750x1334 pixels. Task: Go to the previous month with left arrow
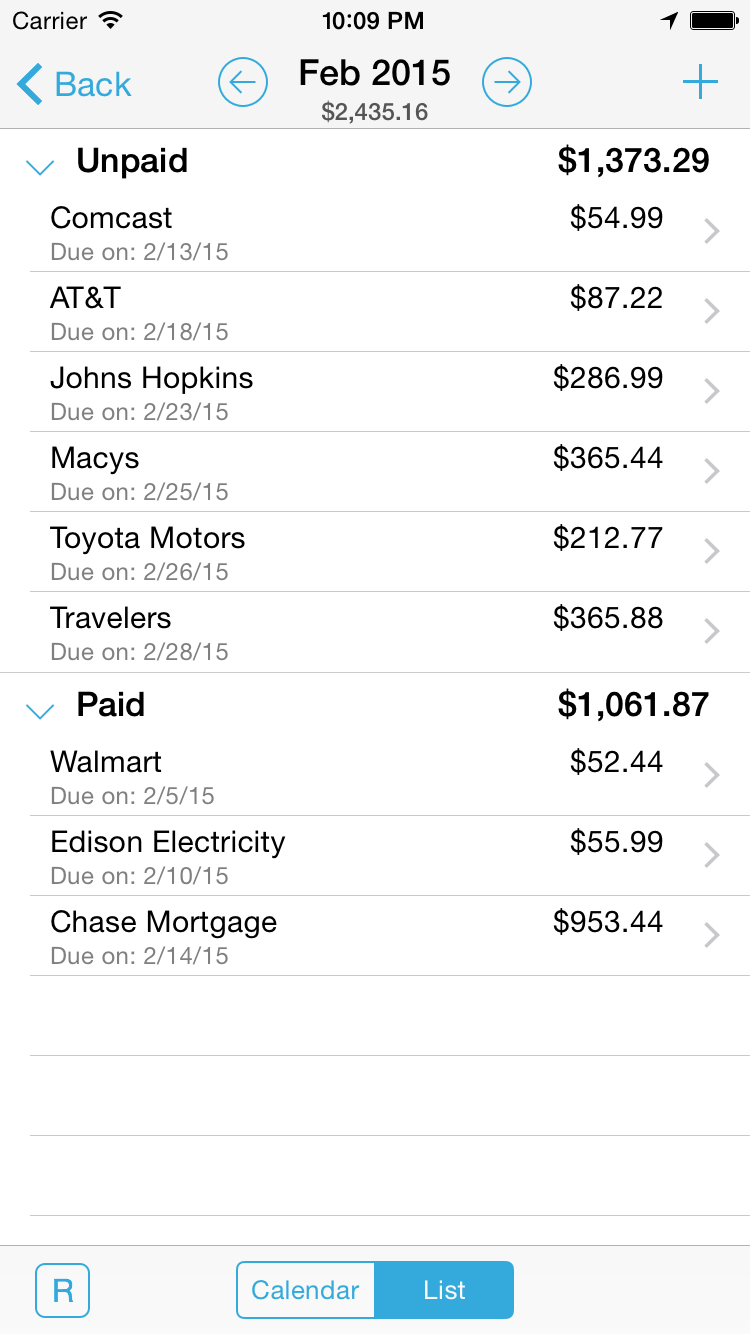pyautogui.click(x=243, y=83)
